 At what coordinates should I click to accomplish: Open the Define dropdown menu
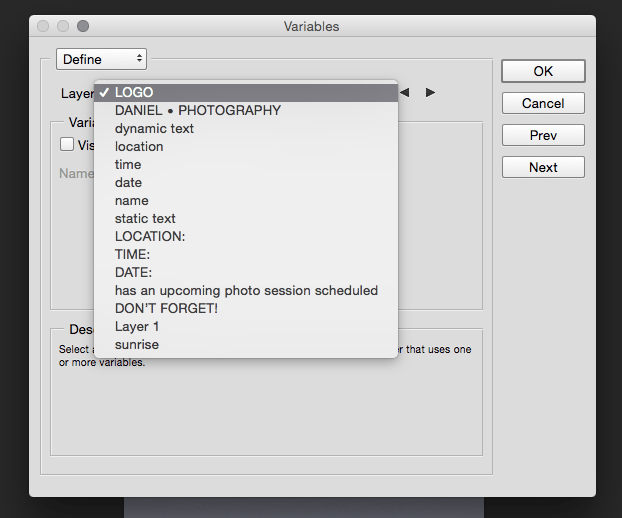[x=102, y=60]
